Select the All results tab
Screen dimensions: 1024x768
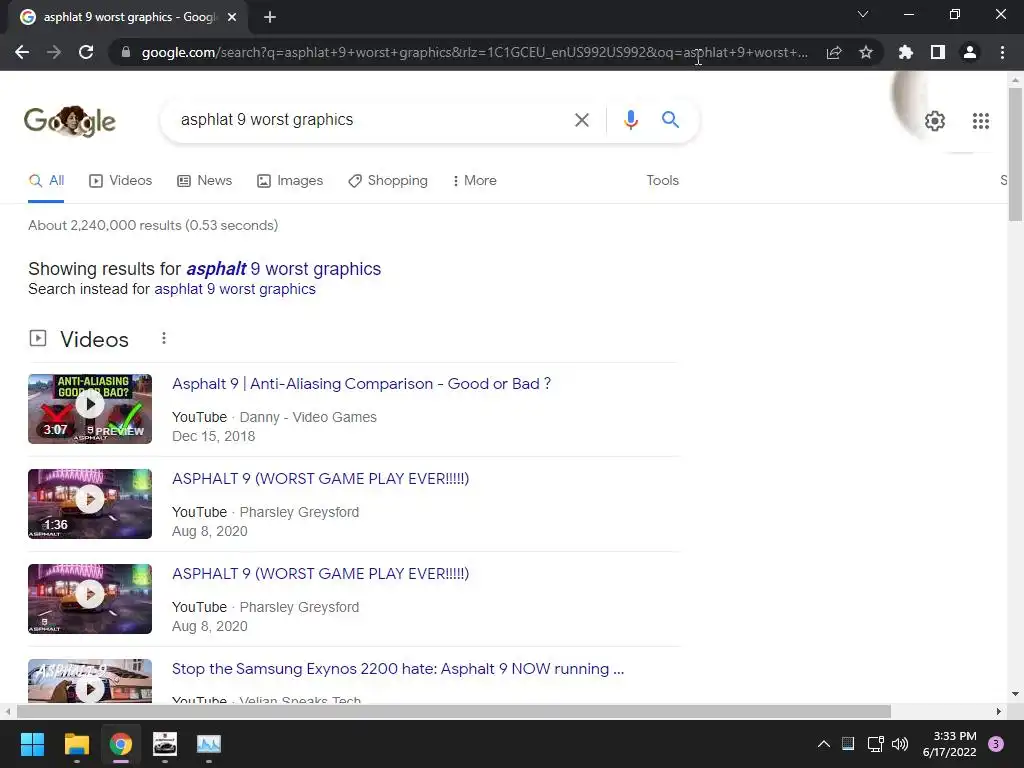tap(46, 181)
